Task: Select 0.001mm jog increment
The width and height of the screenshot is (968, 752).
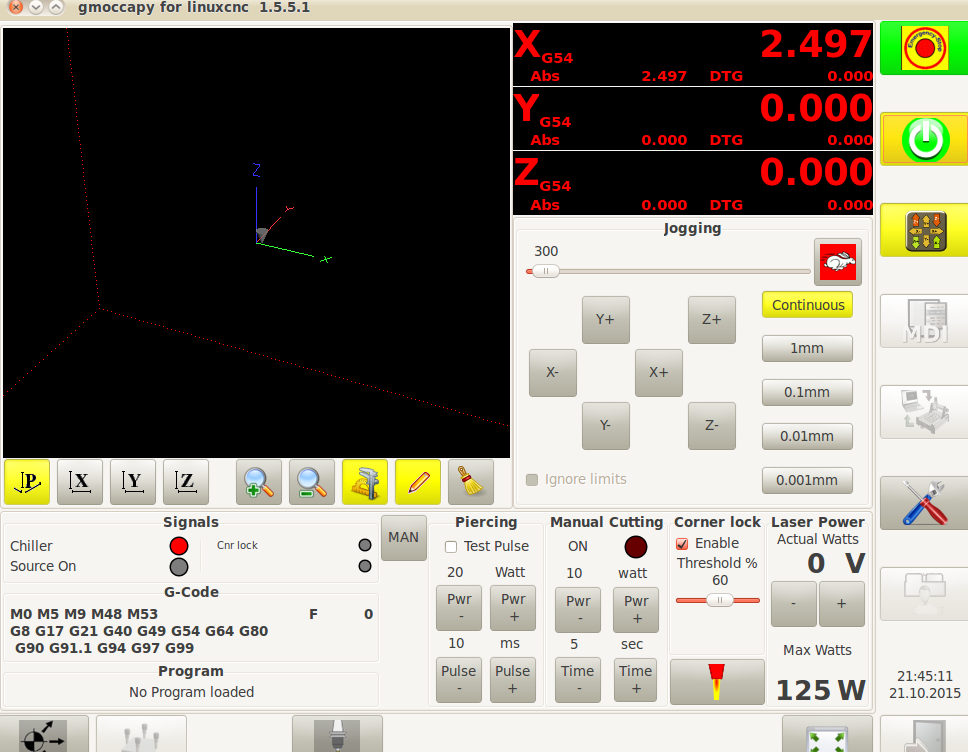Action: click(807, 480)
